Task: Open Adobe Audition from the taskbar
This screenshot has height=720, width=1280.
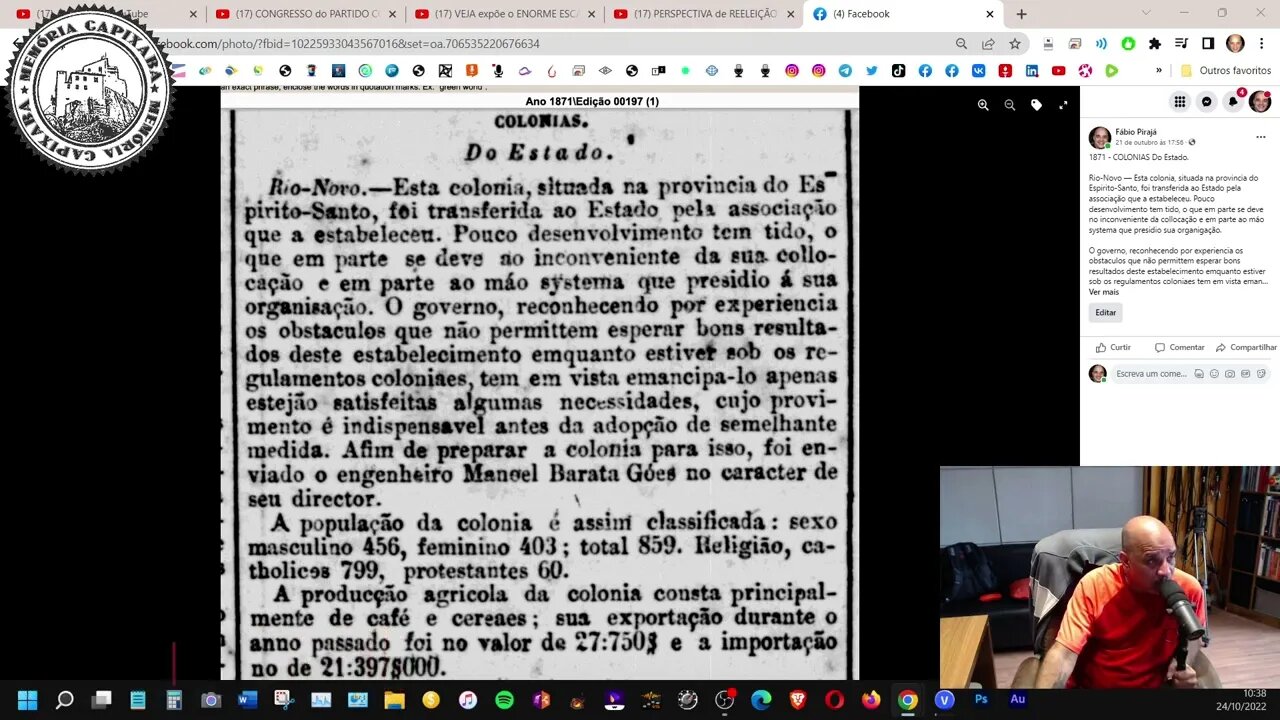Action: point(1017,700)
